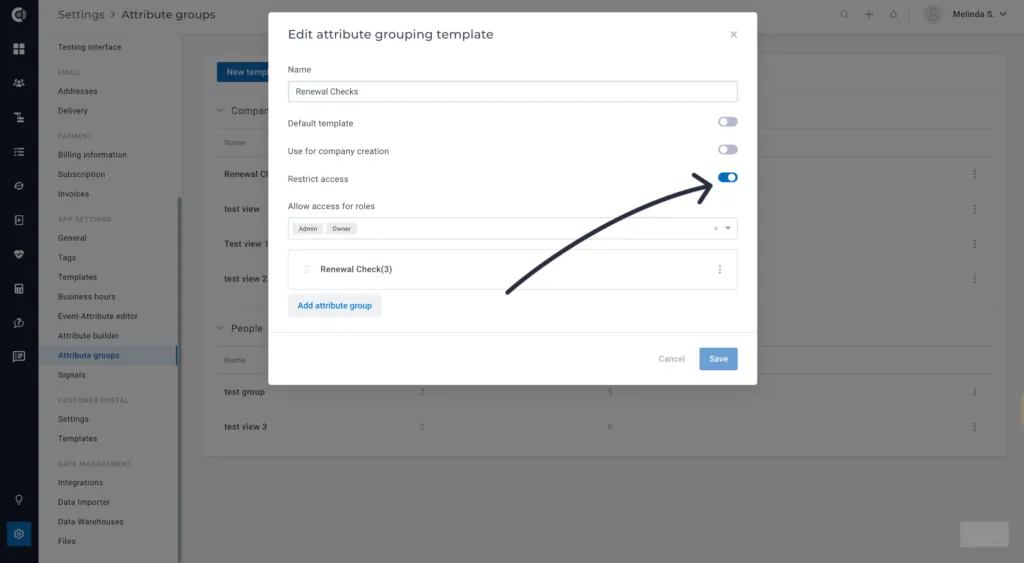Open Signals settings page
Viewport: 1024px width, 563px height.
[71, 375]
